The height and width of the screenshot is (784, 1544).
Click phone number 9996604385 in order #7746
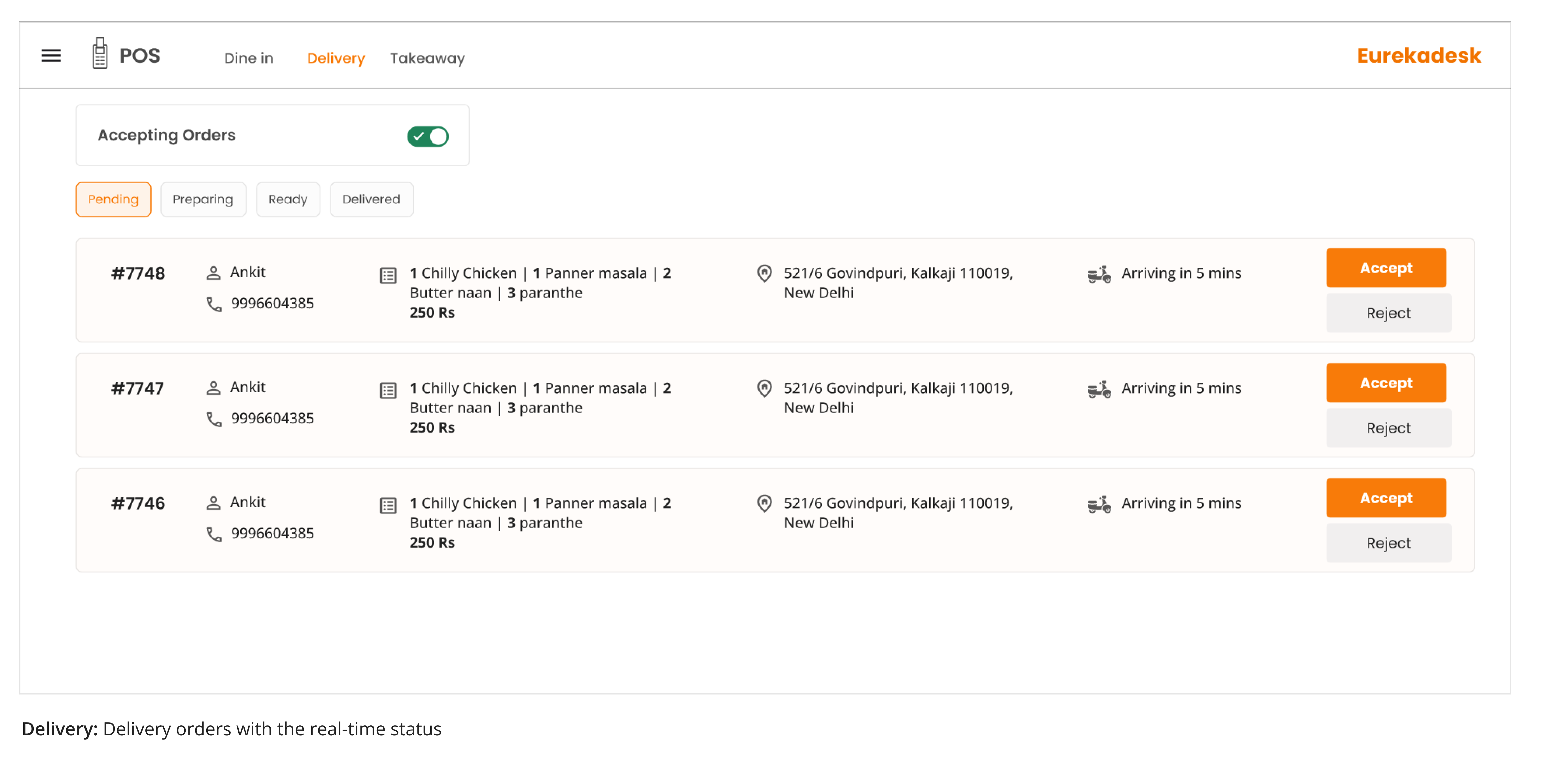coord(273,534)
